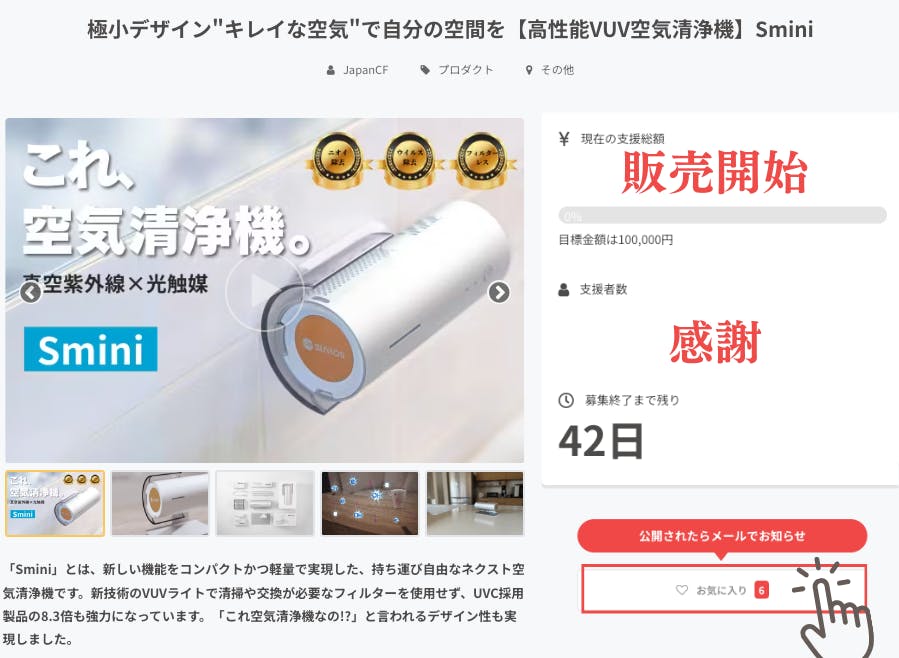Click the favorites count badge 6
Viewport: 899px width, 658px height.
tap(761, 590)
